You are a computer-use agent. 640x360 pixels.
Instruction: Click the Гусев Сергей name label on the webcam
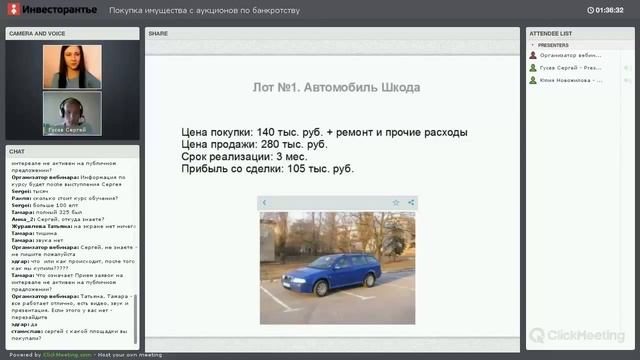pos(67,130)
